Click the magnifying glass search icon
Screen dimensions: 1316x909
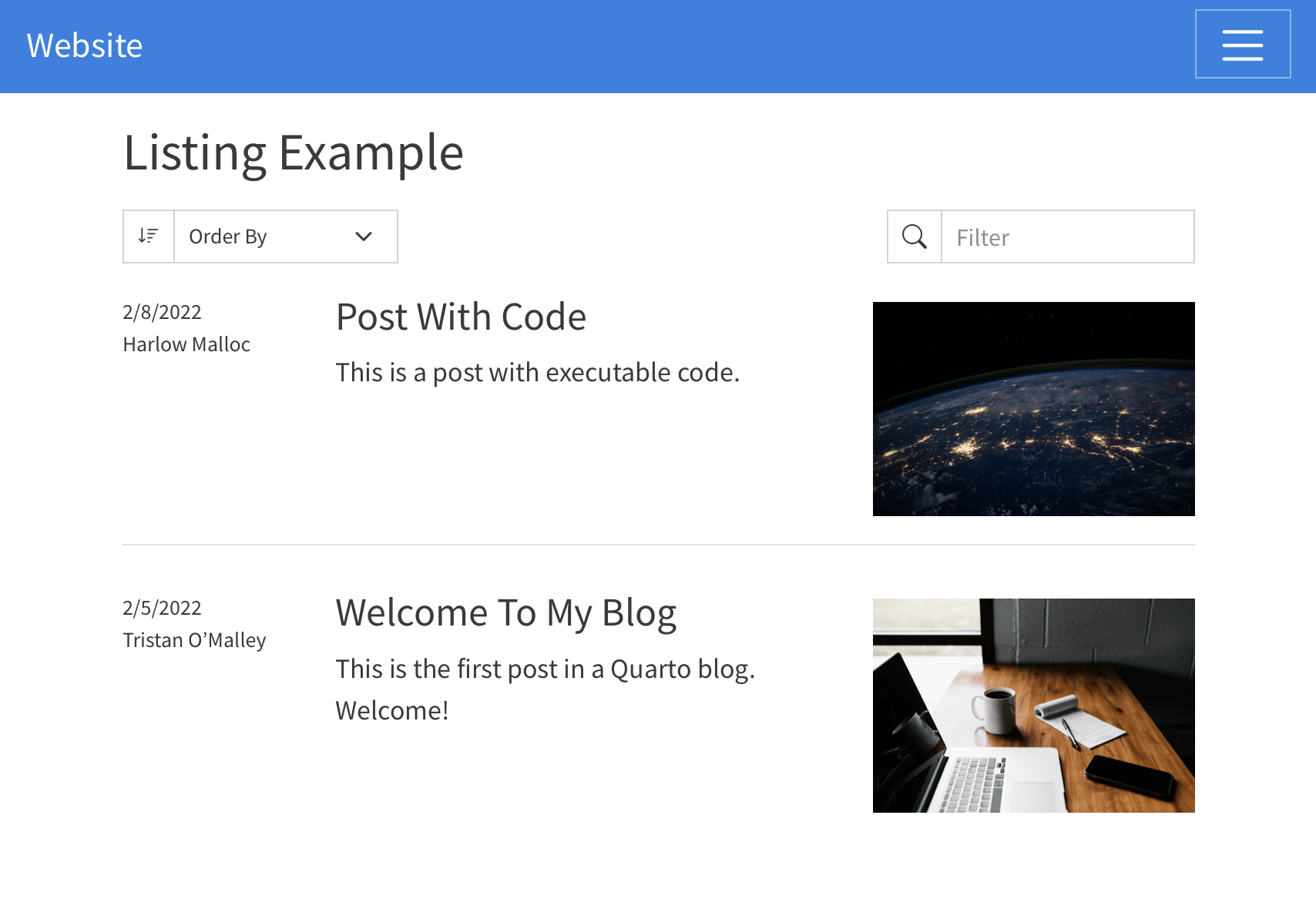pos(914,236)
